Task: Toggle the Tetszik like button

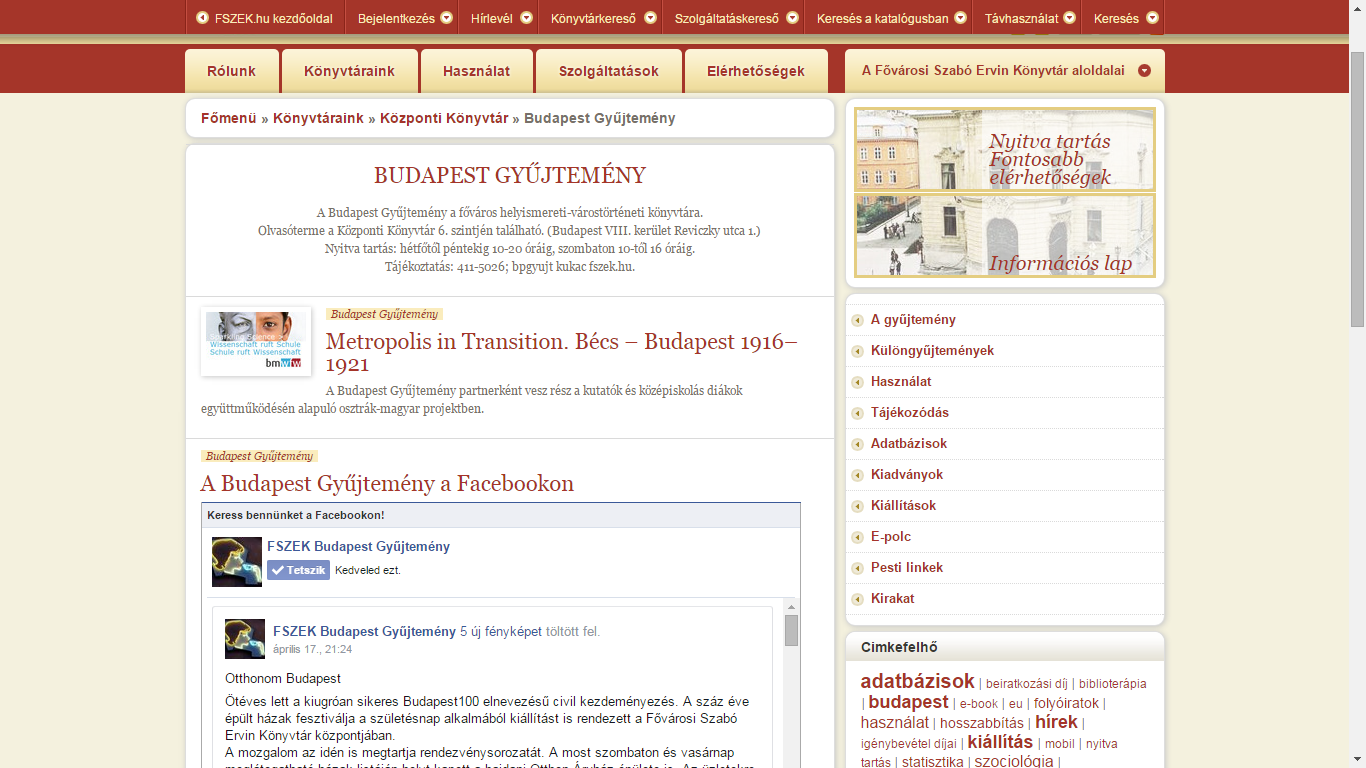Action: [298, 570]
